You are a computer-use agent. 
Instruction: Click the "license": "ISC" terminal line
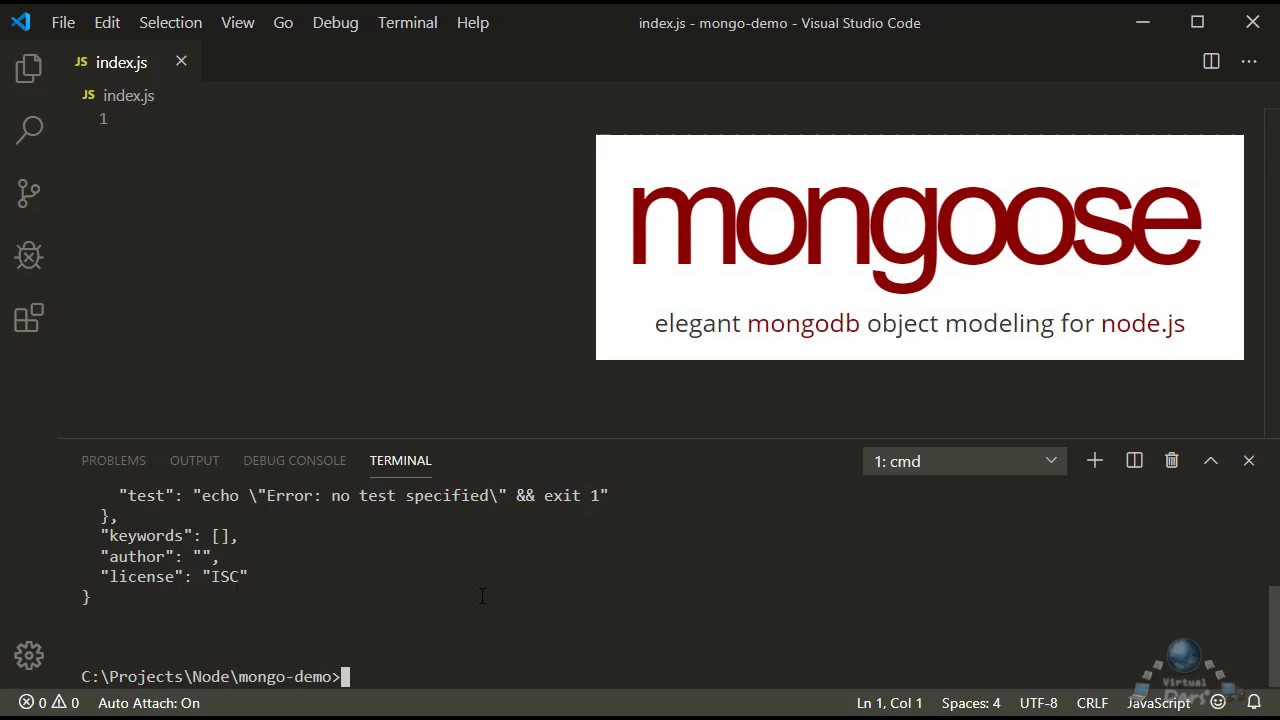174,576
